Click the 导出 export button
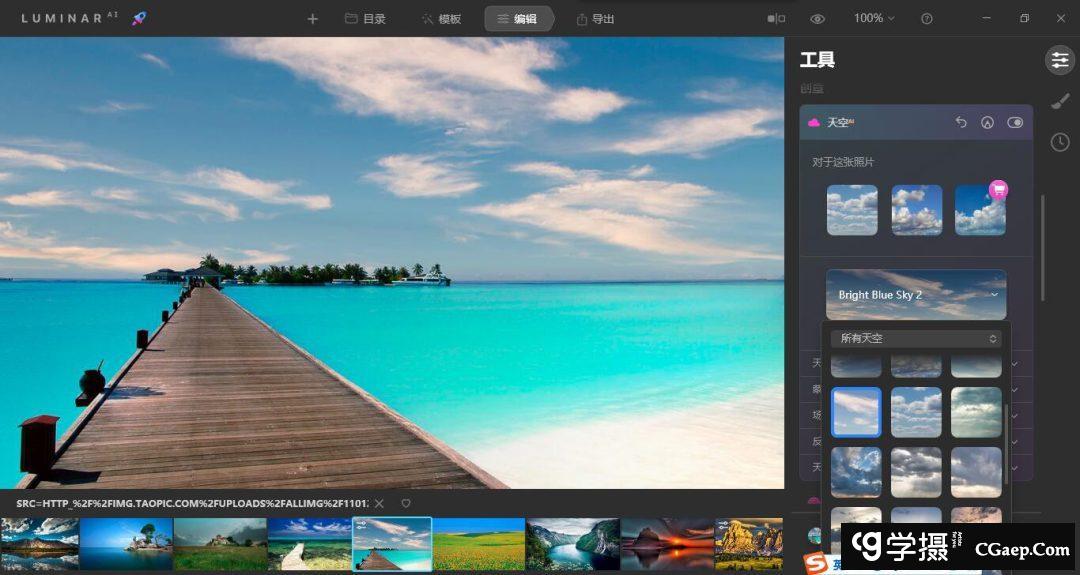Viewport: 1080px width, 575px height. (595, 19)
